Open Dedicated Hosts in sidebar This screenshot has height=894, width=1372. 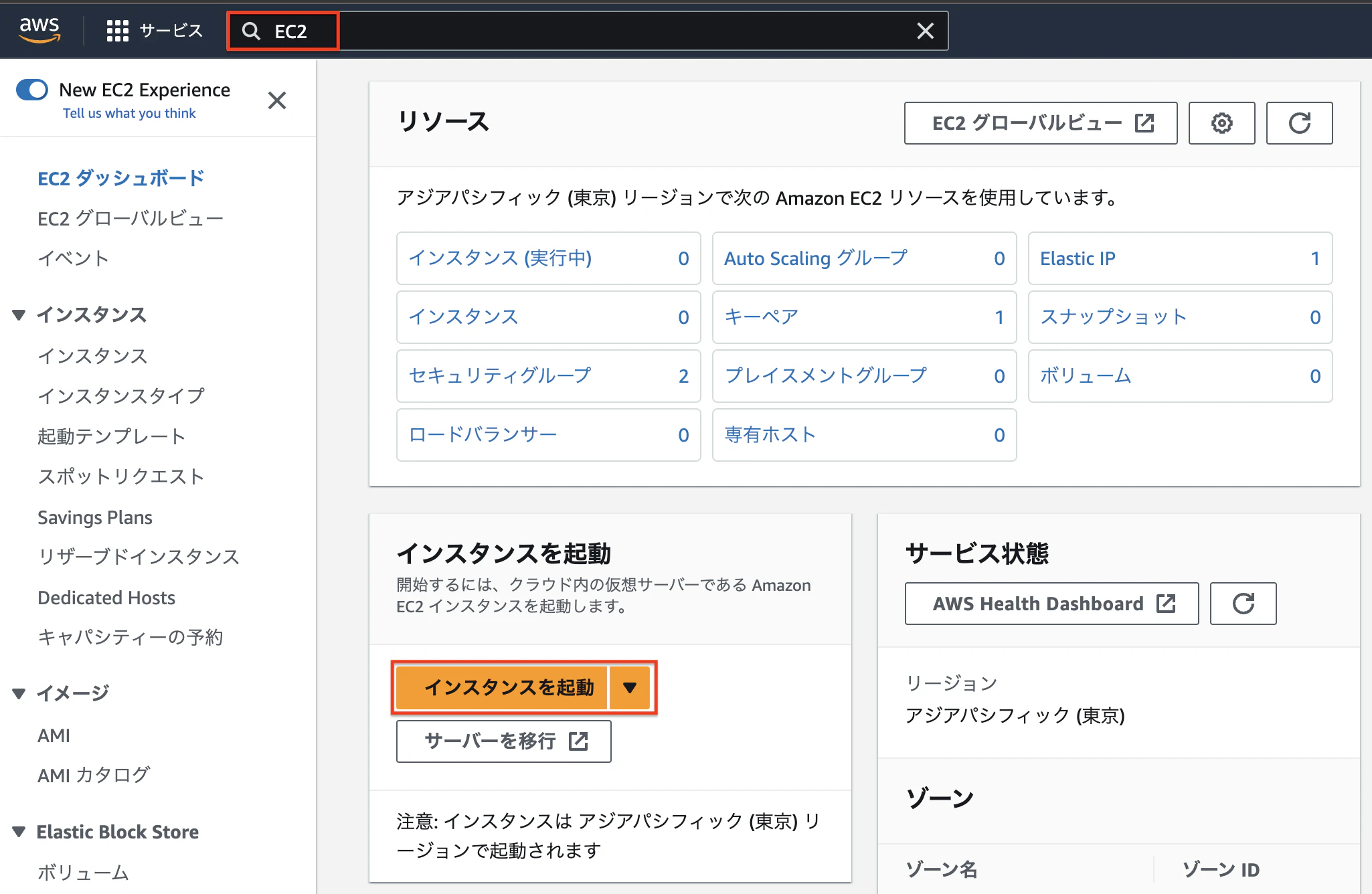[106, 598]
